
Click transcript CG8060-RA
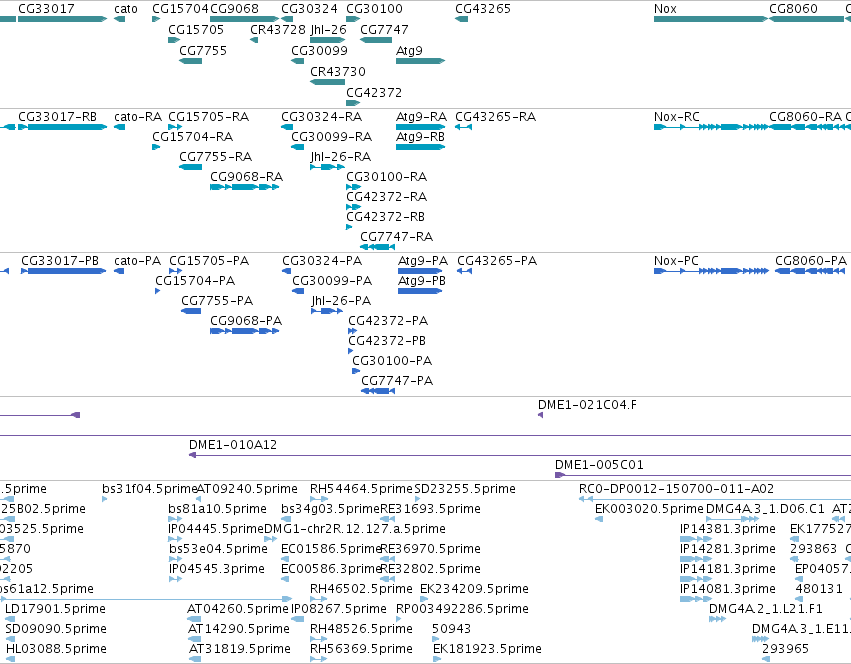click(x=806, y=127)
